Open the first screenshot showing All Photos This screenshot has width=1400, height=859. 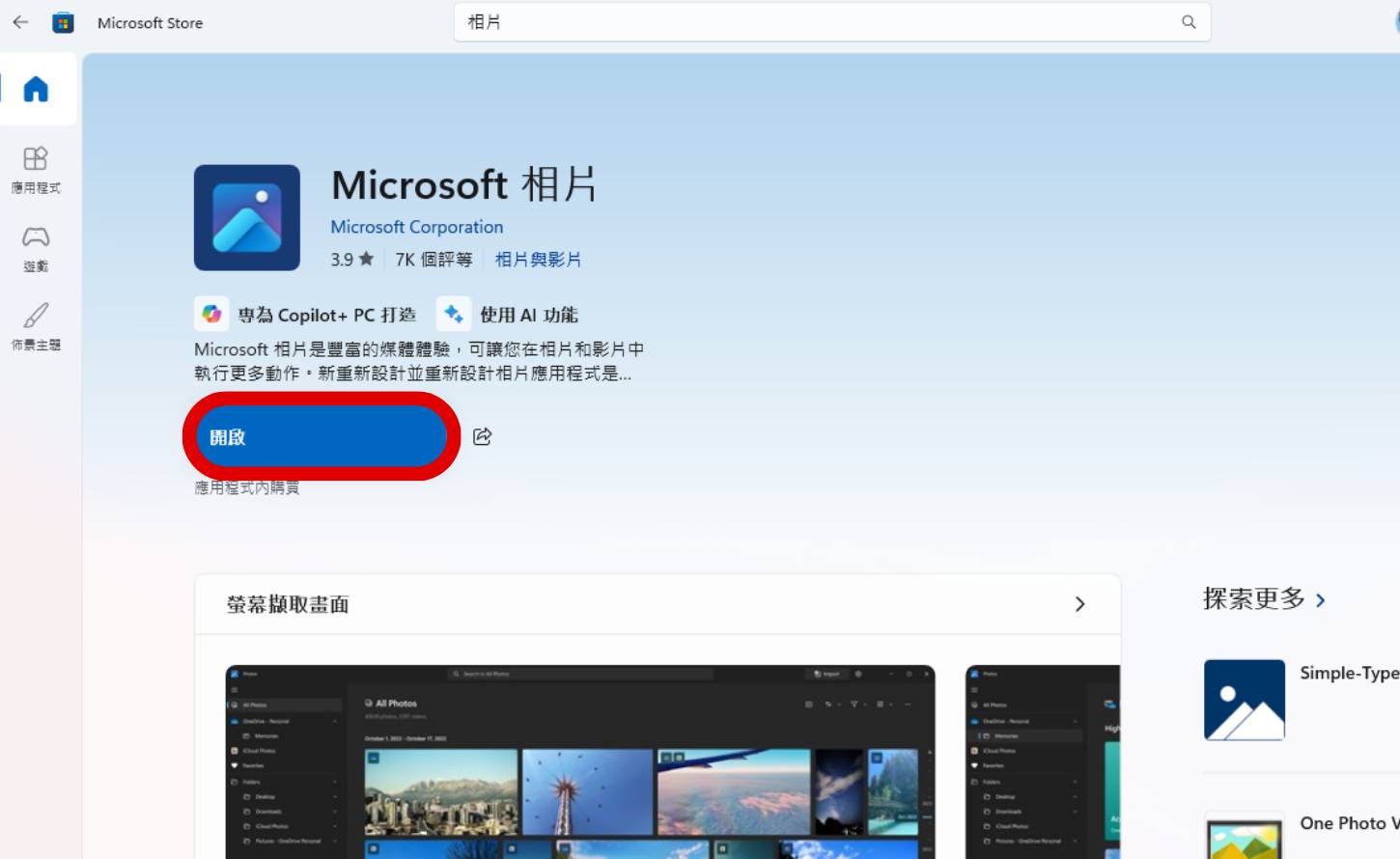pos(580,762)
